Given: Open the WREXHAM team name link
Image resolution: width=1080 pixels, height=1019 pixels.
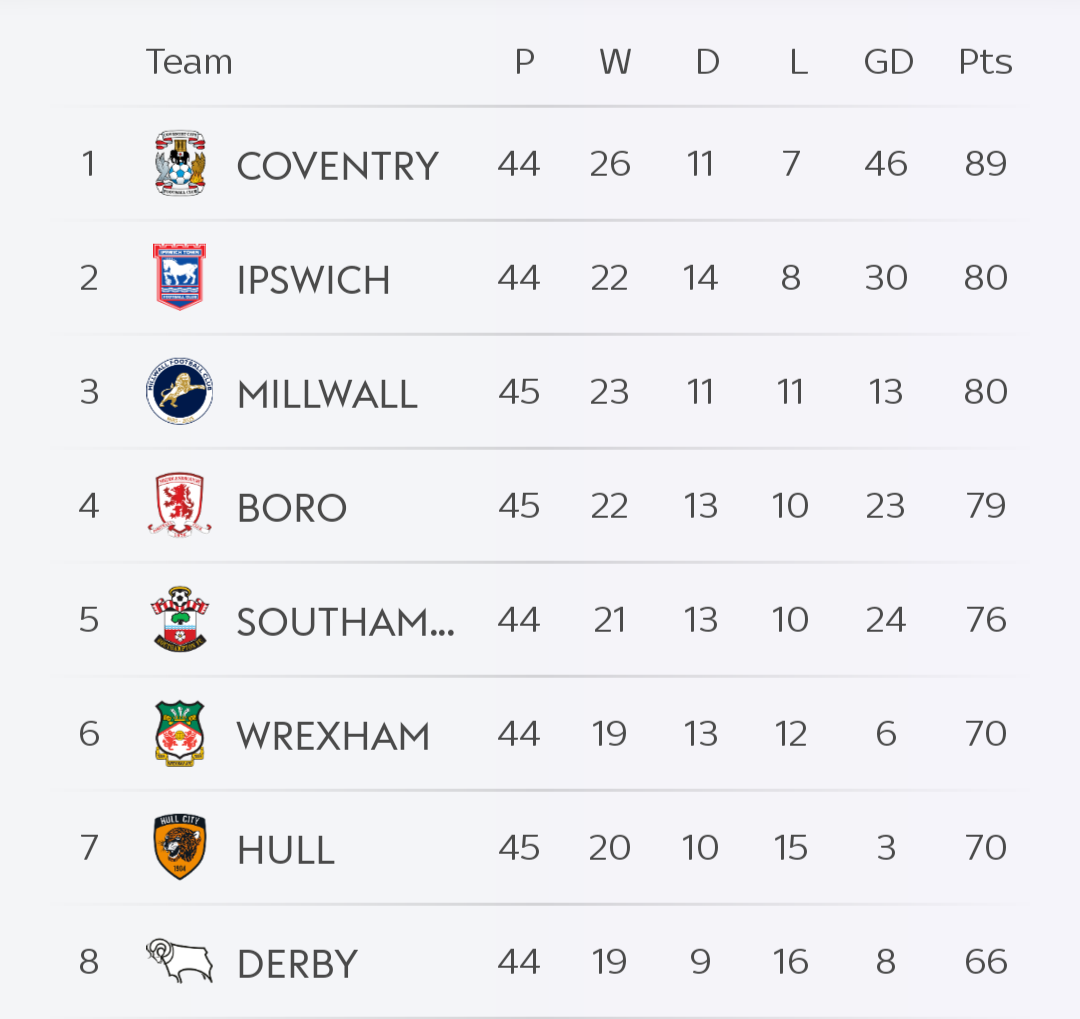Looking at the screenshot, I should pyautogui.click(x=333, y=736).
